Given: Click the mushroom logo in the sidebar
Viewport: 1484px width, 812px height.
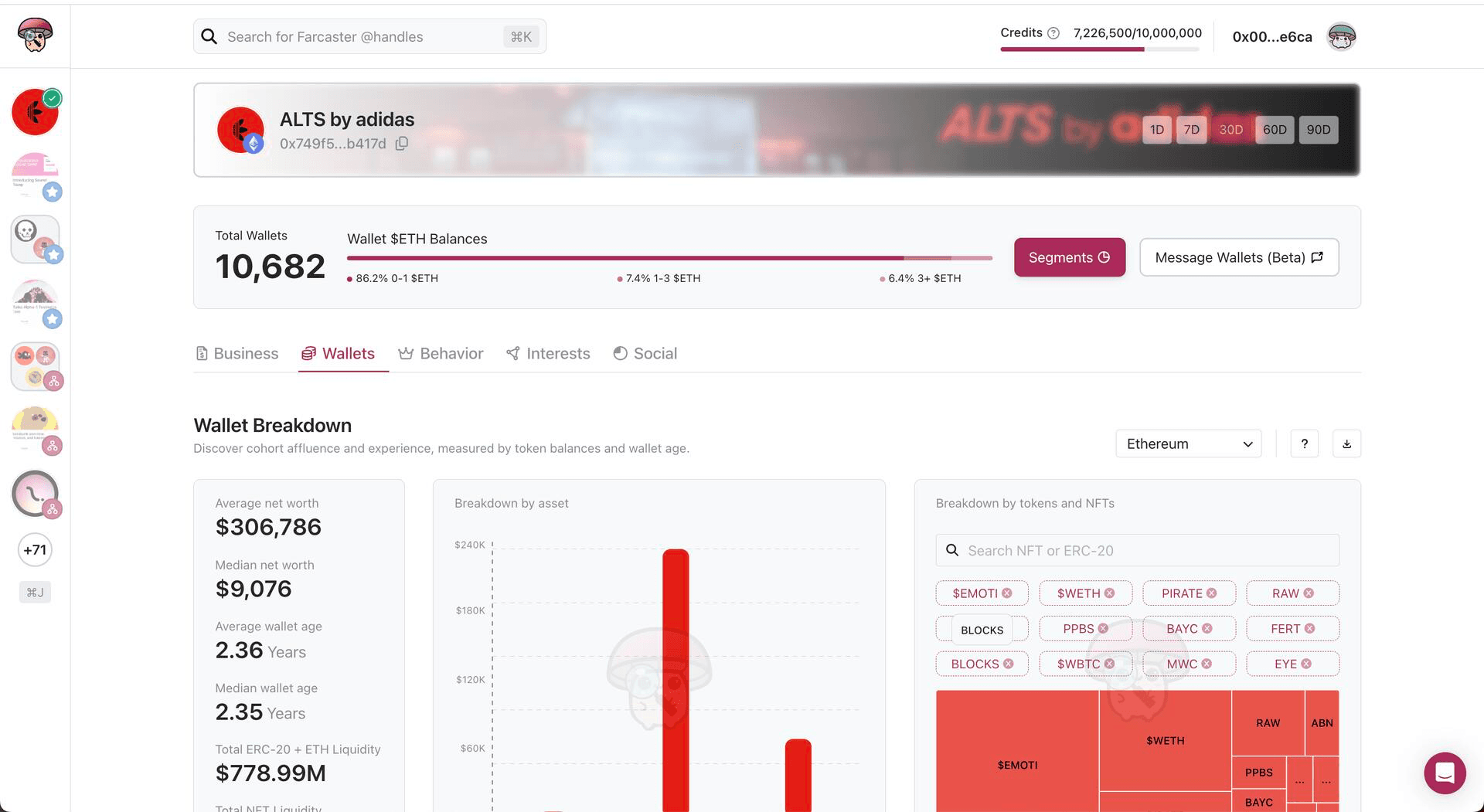Looking at the screenshot, I should pyautogui.click(x=35, y=36).
